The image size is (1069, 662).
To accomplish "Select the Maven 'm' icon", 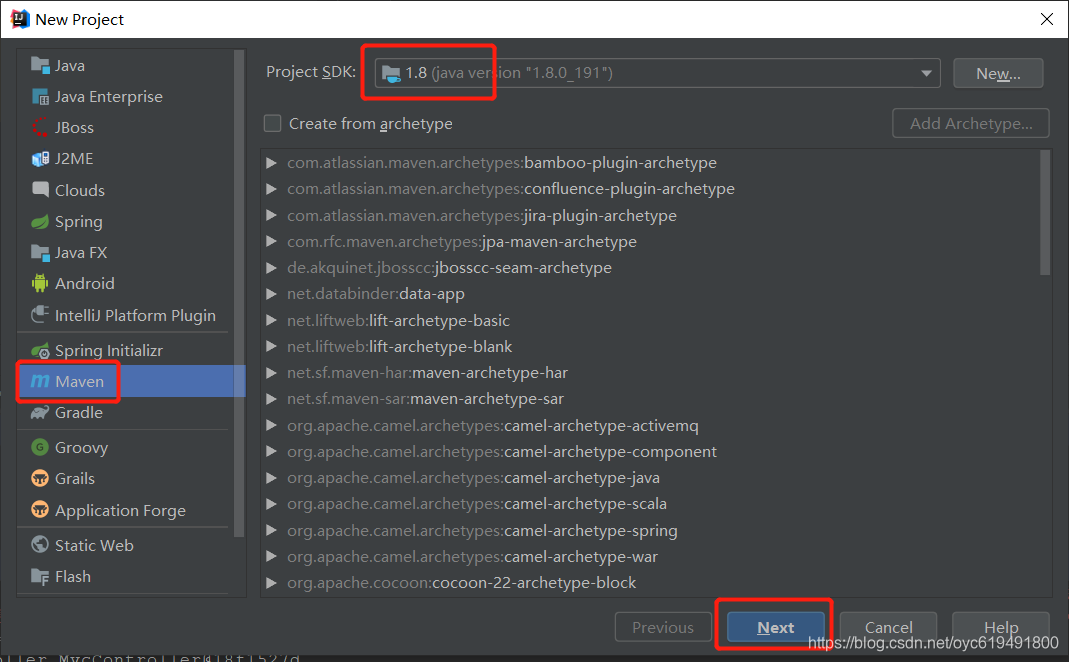I will [x=40, y=381].
